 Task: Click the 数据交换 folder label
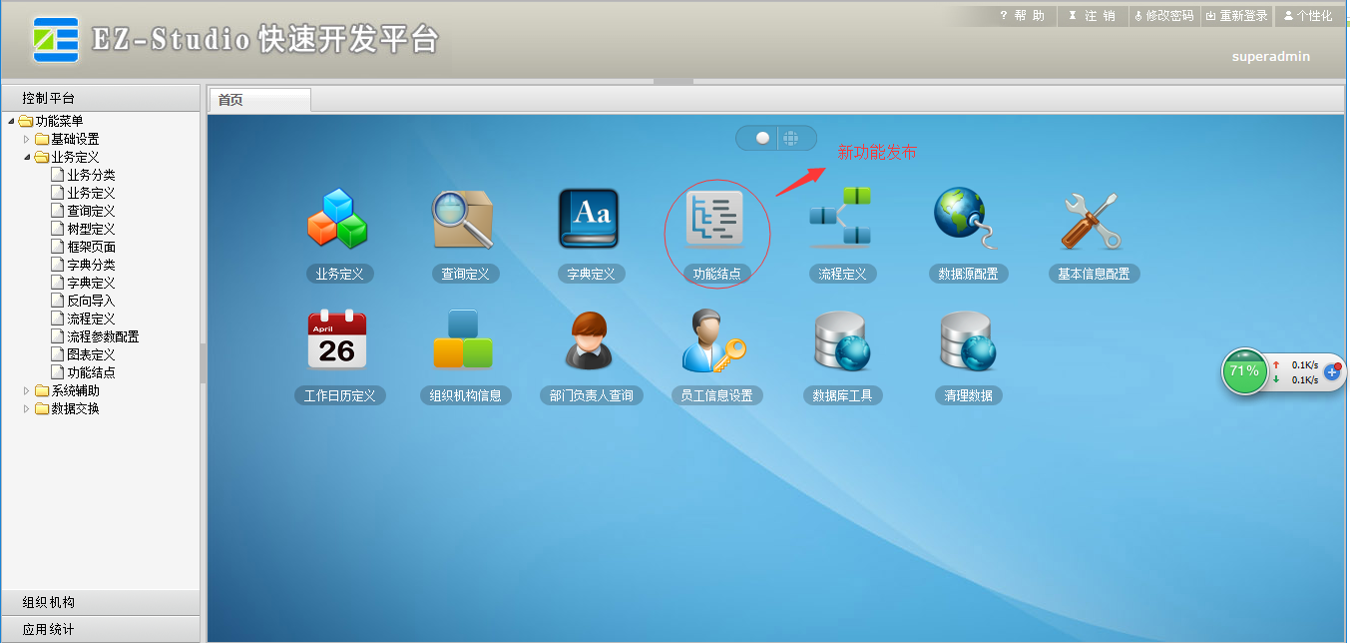[75, 409]
